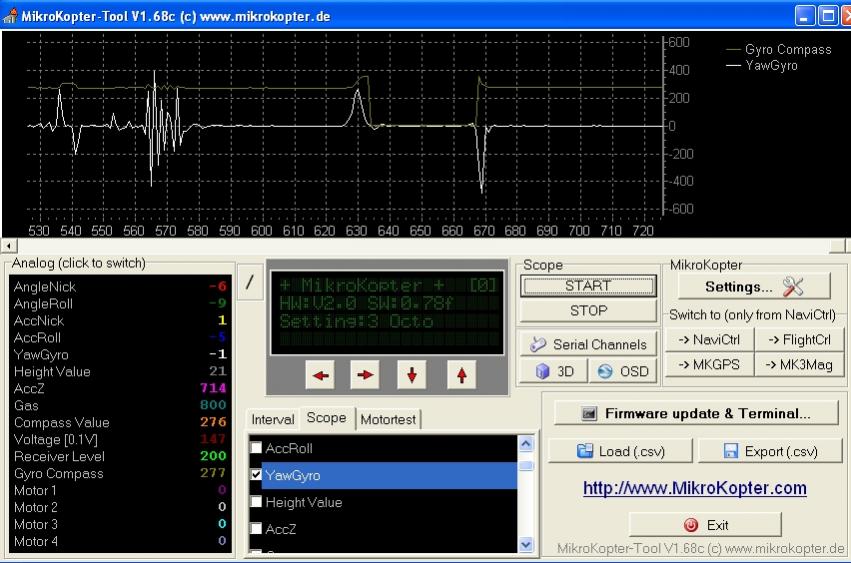The image size is (851, 563).
Task: Select AccNick analog value
Action: click(119, 320)
